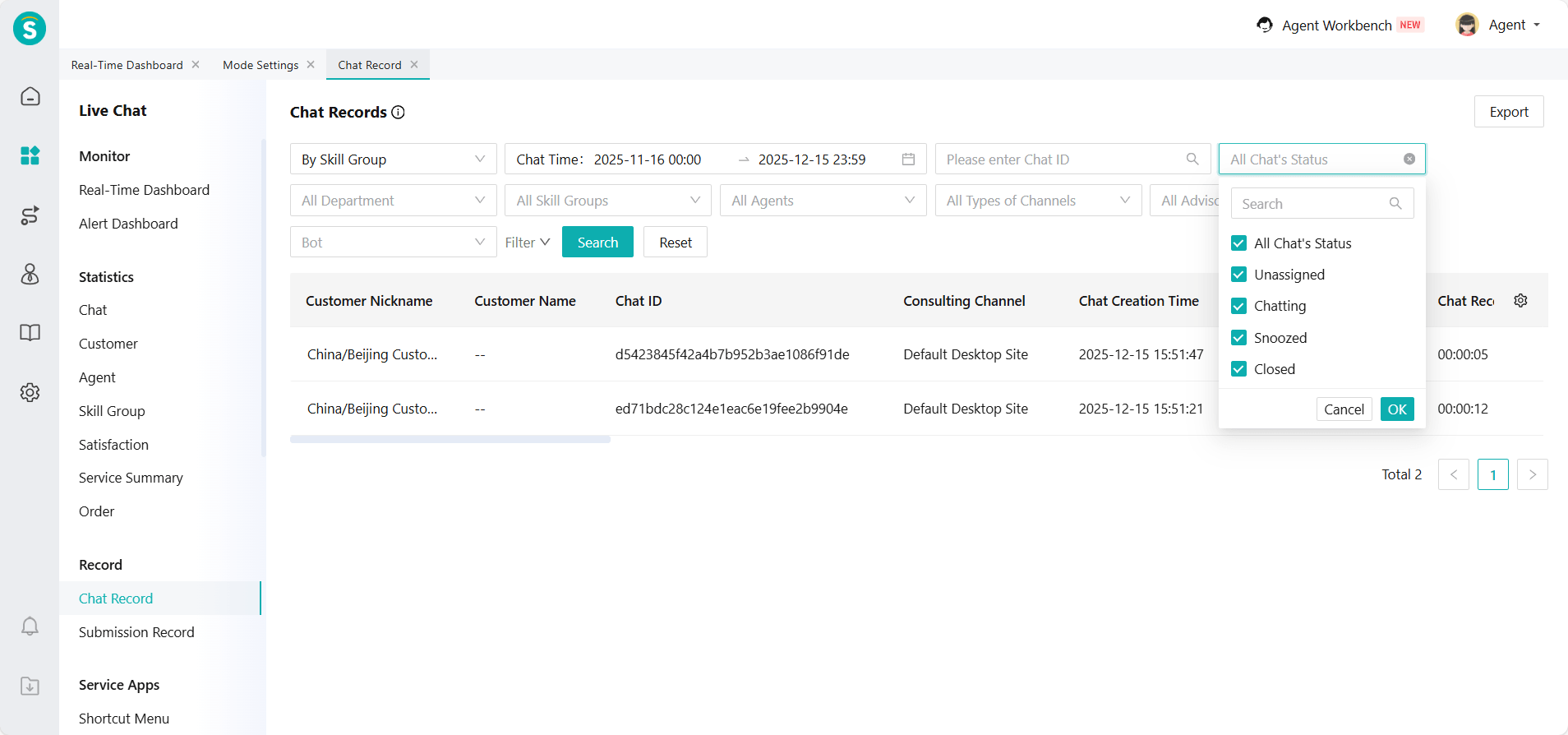The width and height of the screenshot is (1568, 735).
Task: Confirm status selection with OK button
Action: click(x=1396, y=409)
